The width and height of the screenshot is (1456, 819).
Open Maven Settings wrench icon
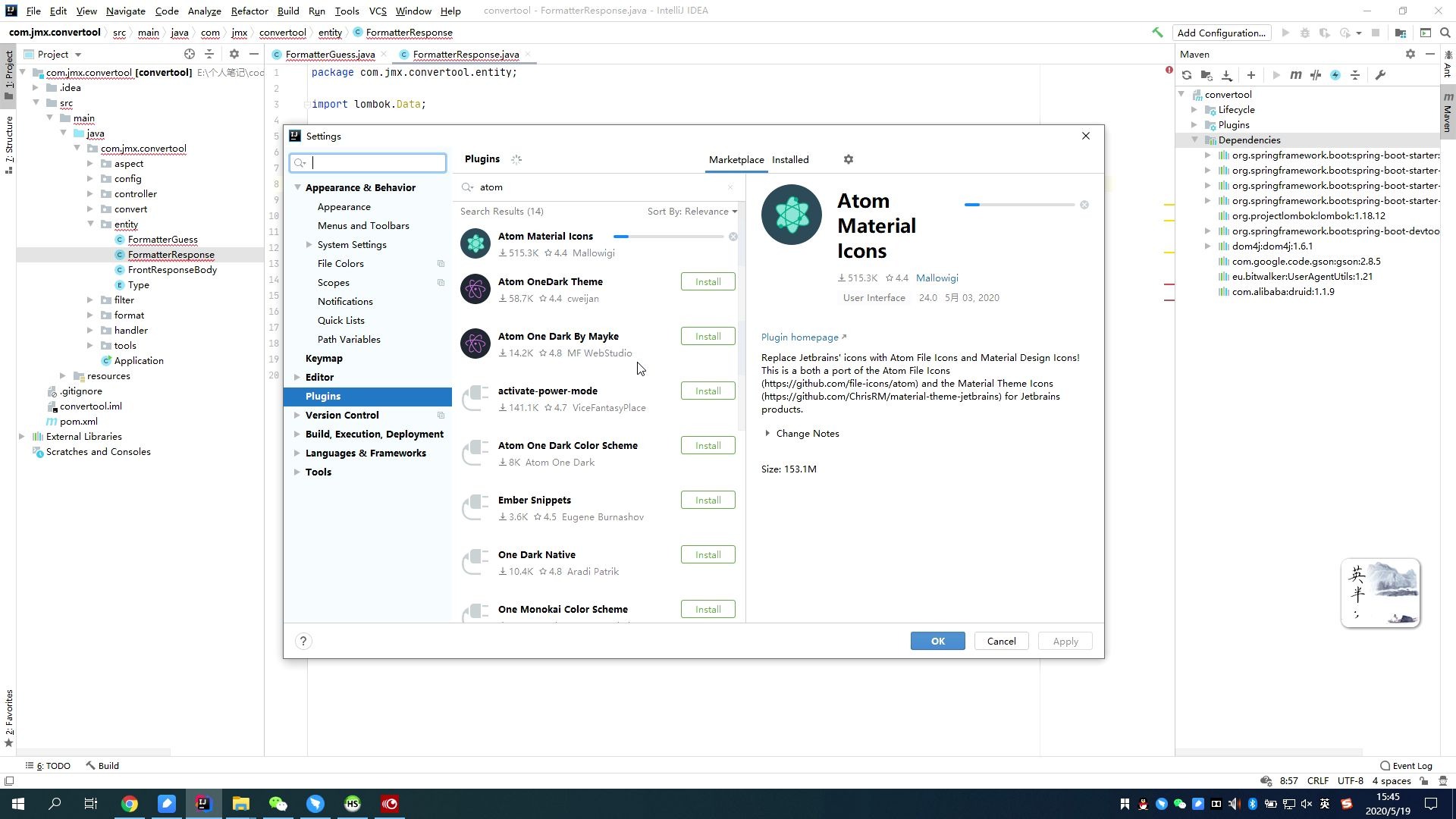(x=1380, y=75)
